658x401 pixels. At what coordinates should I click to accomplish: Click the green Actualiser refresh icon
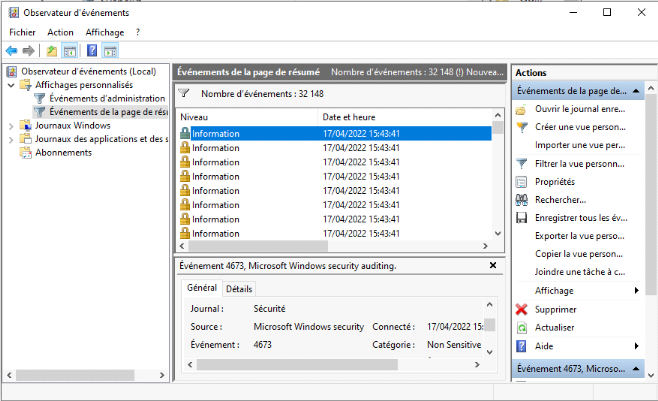(x=521, y=327)
